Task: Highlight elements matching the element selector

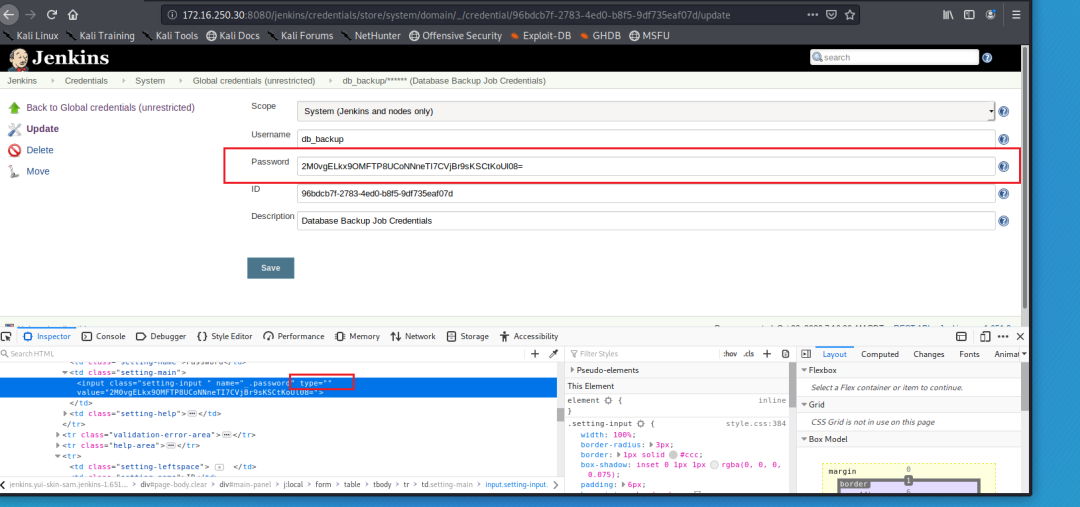Action: coord(608,400)
